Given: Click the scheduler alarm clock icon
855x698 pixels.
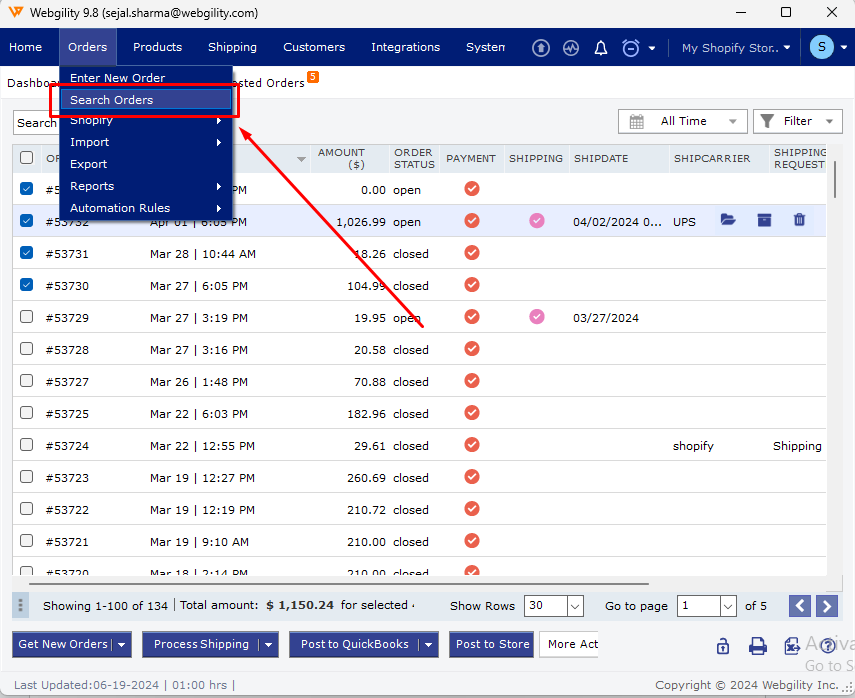Looking at the screenshot, I should [630, 48].
